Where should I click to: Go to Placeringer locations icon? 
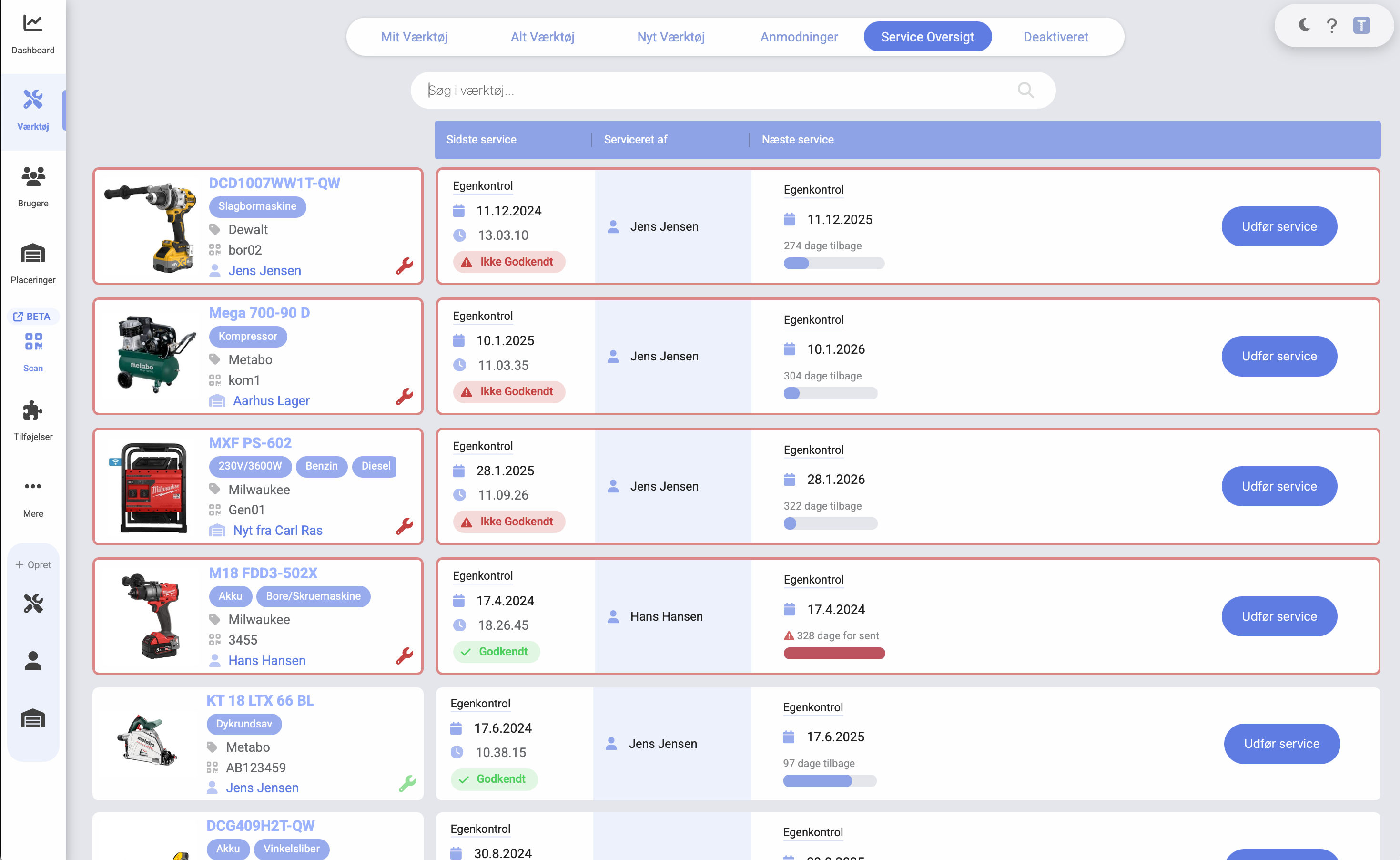[x=33, y=254]
